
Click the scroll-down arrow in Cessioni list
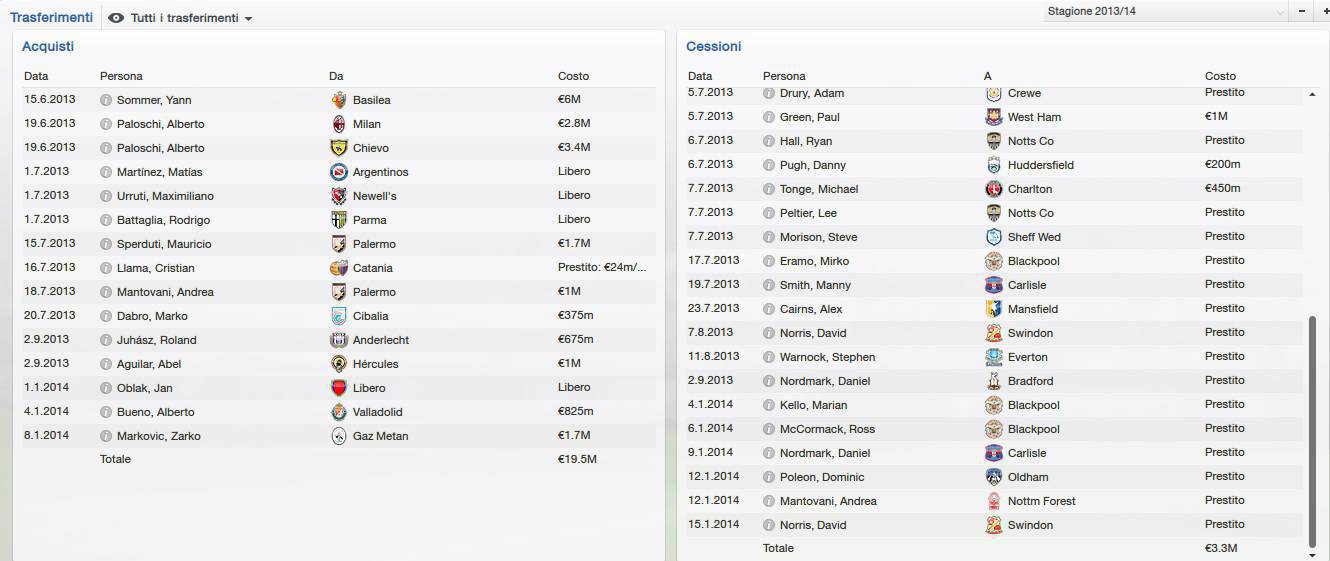click(1312, 554)
